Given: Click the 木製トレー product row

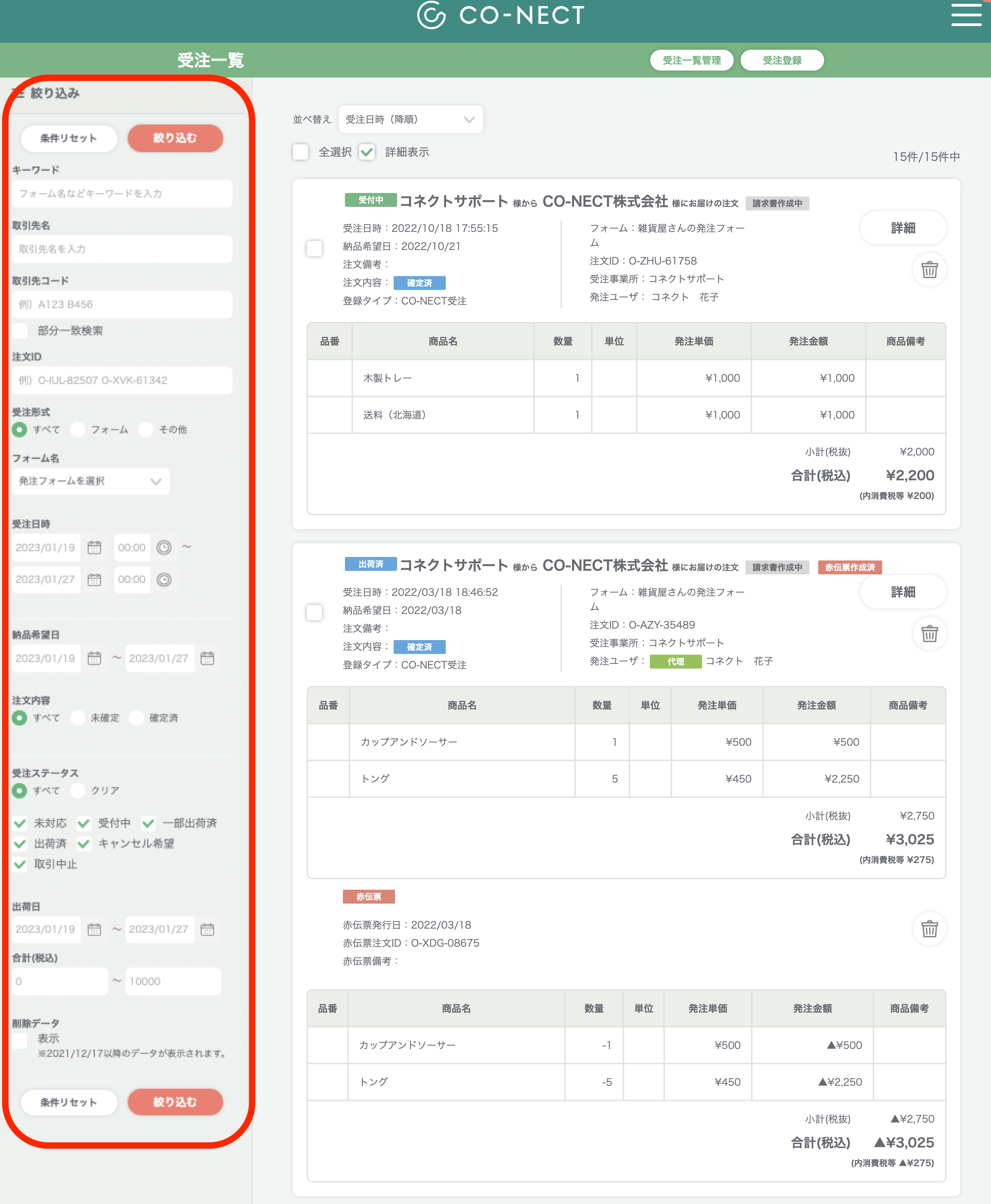Looking at the screenshot, I should pos(626,378).
